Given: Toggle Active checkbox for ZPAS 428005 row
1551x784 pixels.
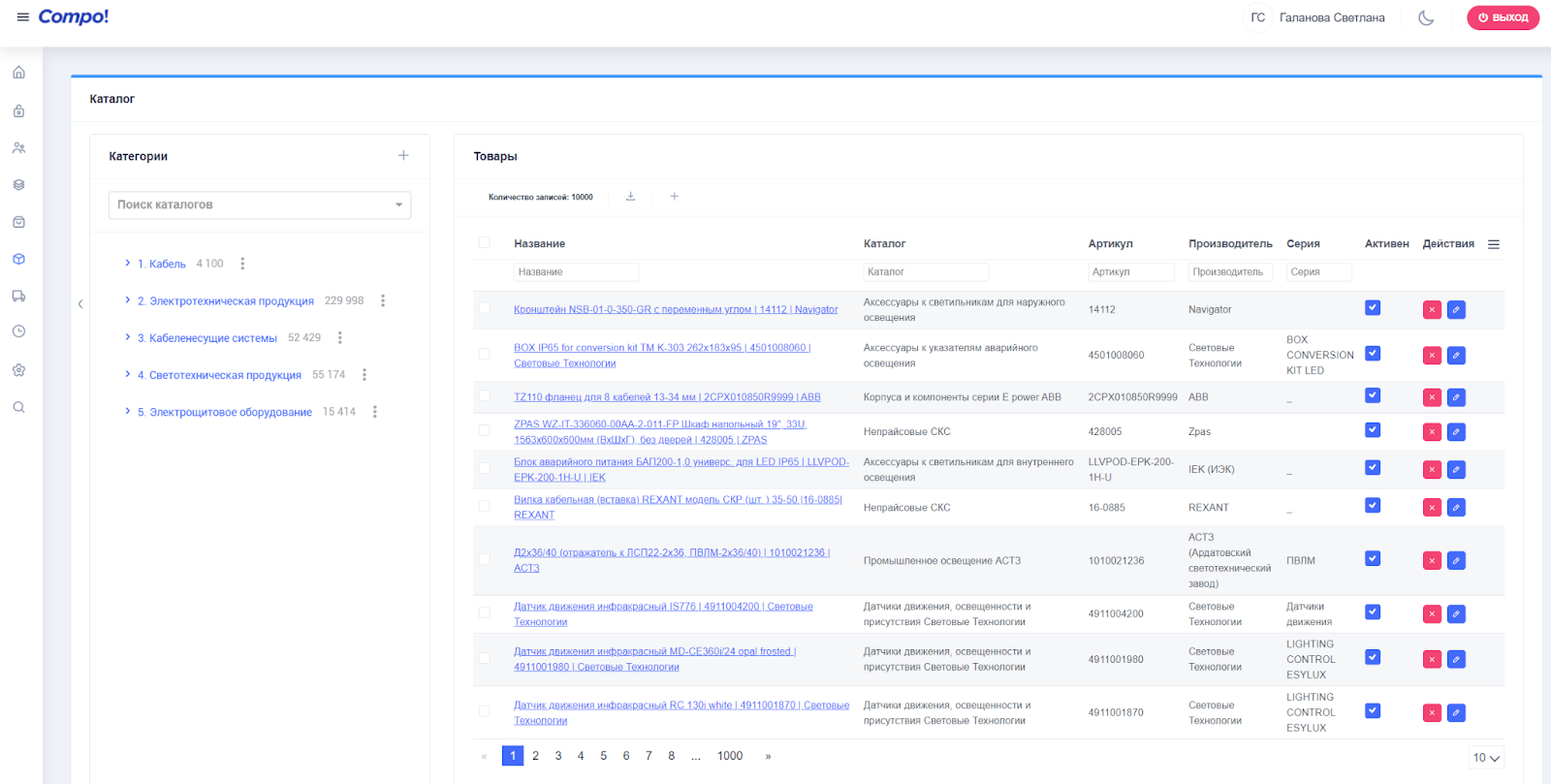Looking at the screenshot, I should [x=1373, y=430].
